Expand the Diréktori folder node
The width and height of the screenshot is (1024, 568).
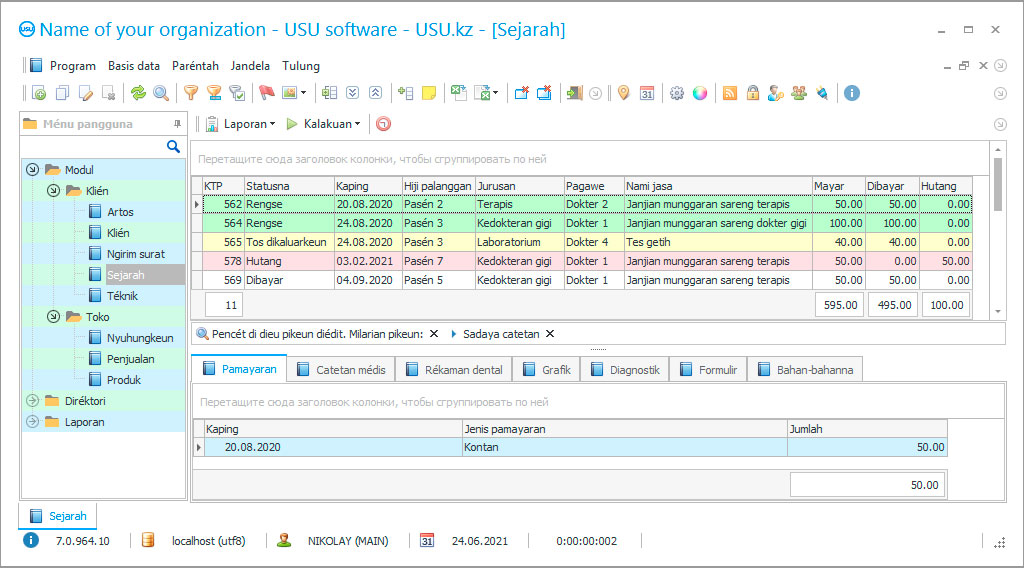[32, 401]
